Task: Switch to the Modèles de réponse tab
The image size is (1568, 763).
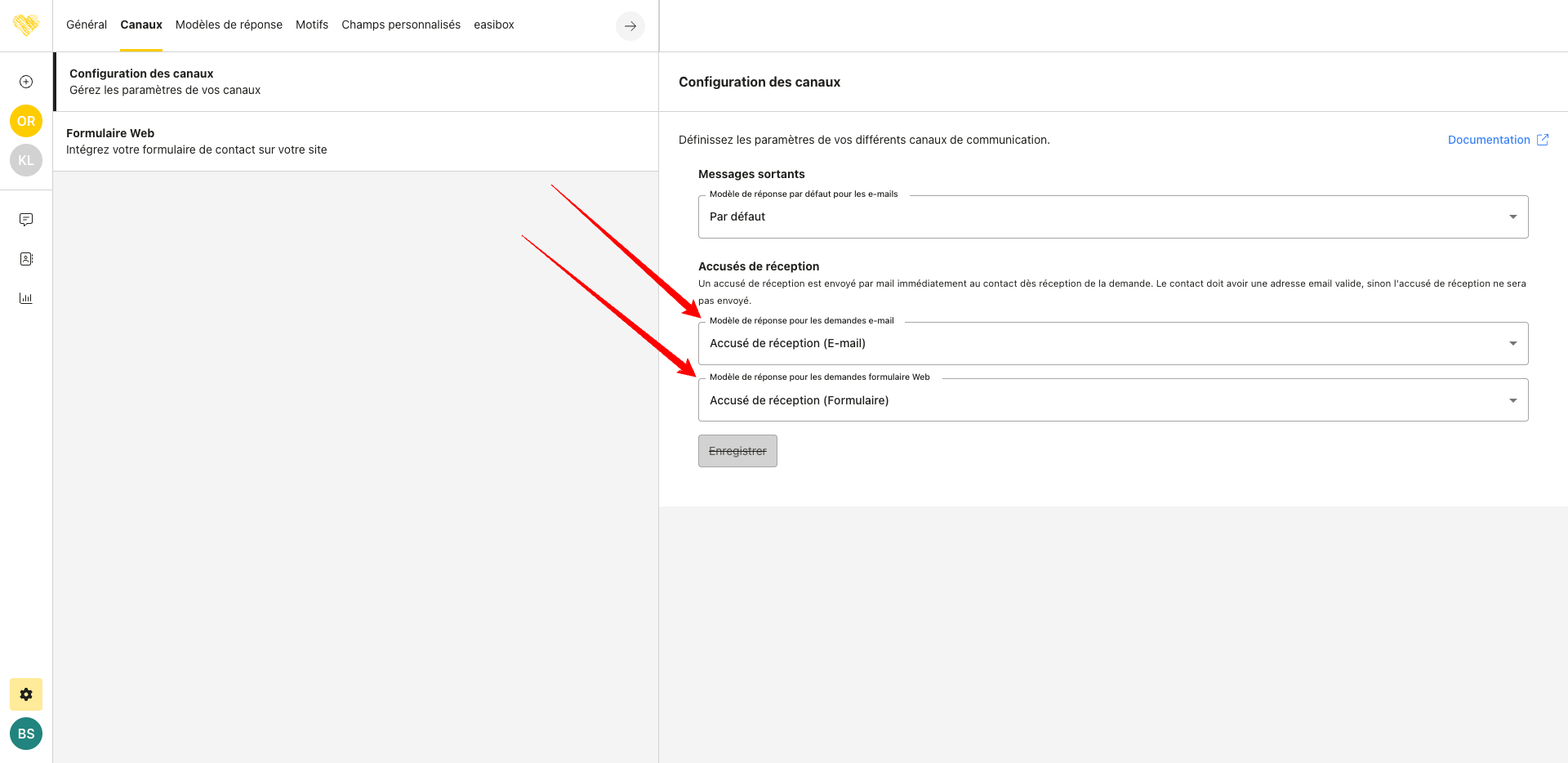Action: [x=229, y=25]
